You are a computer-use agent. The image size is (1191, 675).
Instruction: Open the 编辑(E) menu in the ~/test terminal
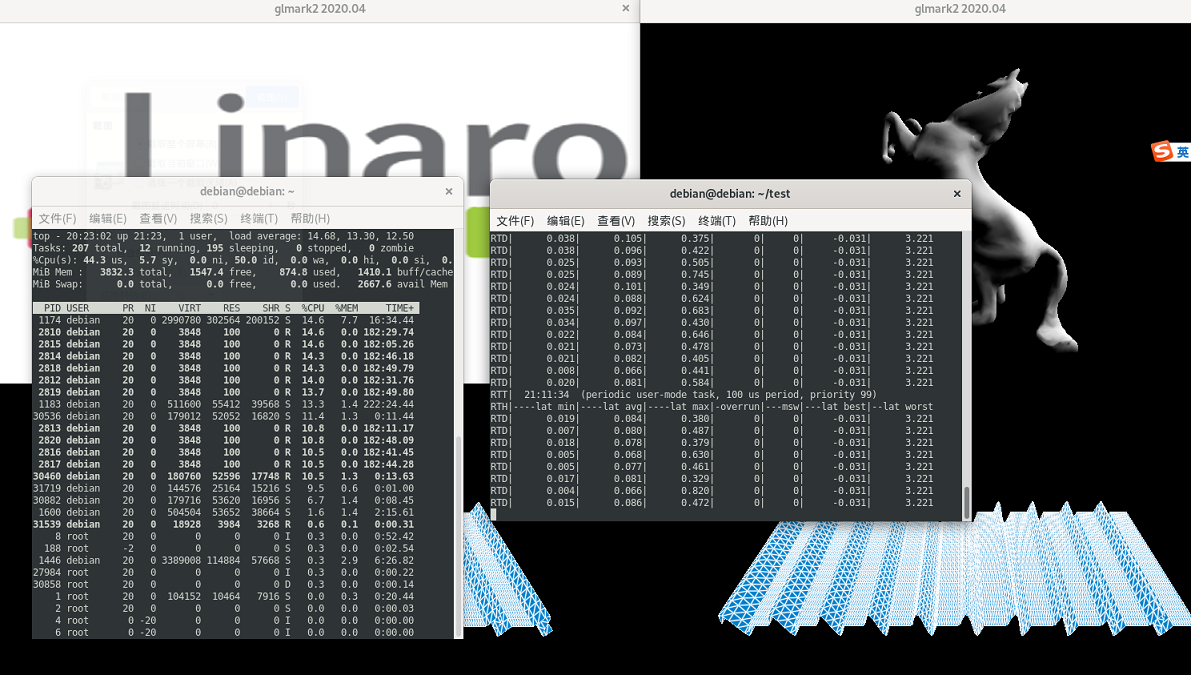(x=565, y=221)
